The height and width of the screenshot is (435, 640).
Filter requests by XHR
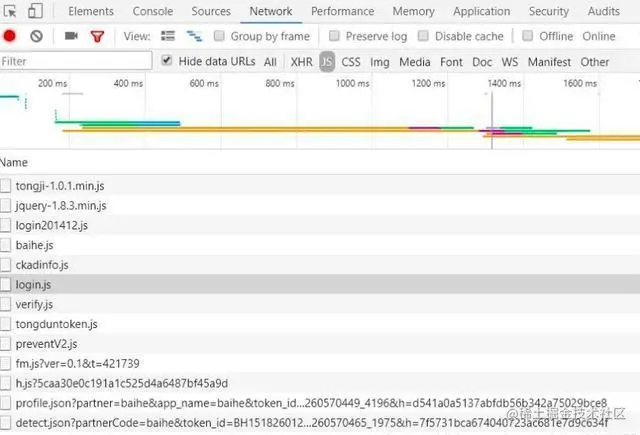coord(302,62)
